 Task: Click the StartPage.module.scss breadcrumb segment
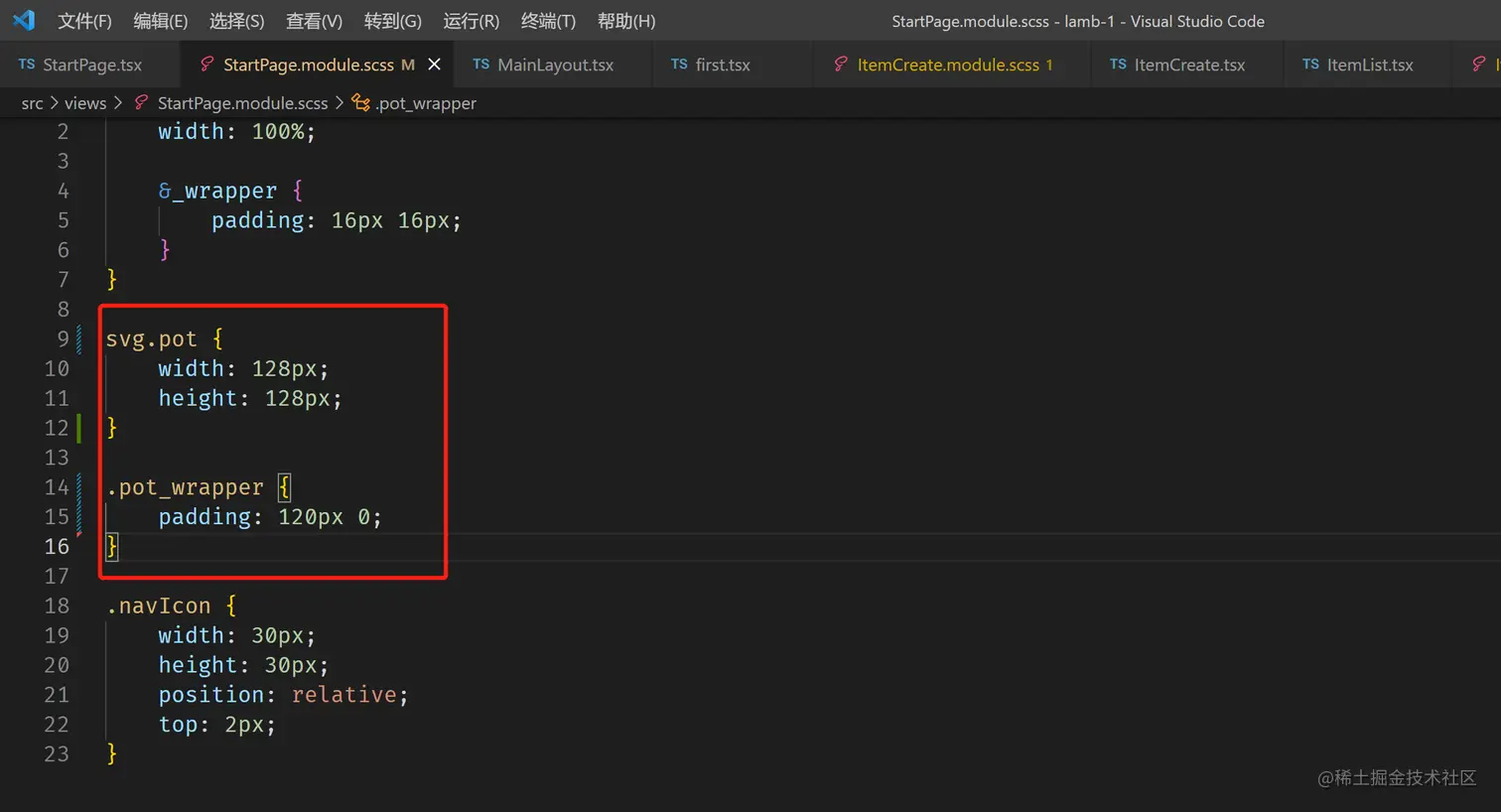(242, 103)
